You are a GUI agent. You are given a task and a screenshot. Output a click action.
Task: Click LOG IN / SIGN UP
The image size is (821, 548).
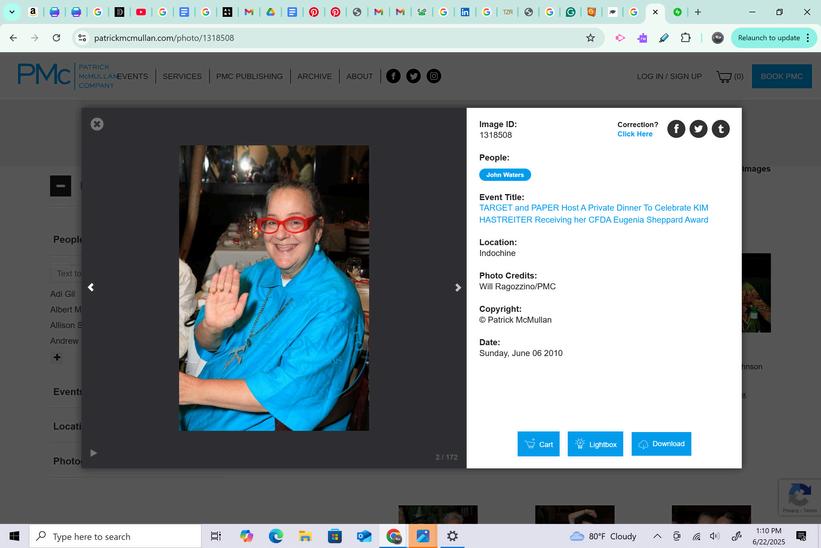click(x=669, y=76)
